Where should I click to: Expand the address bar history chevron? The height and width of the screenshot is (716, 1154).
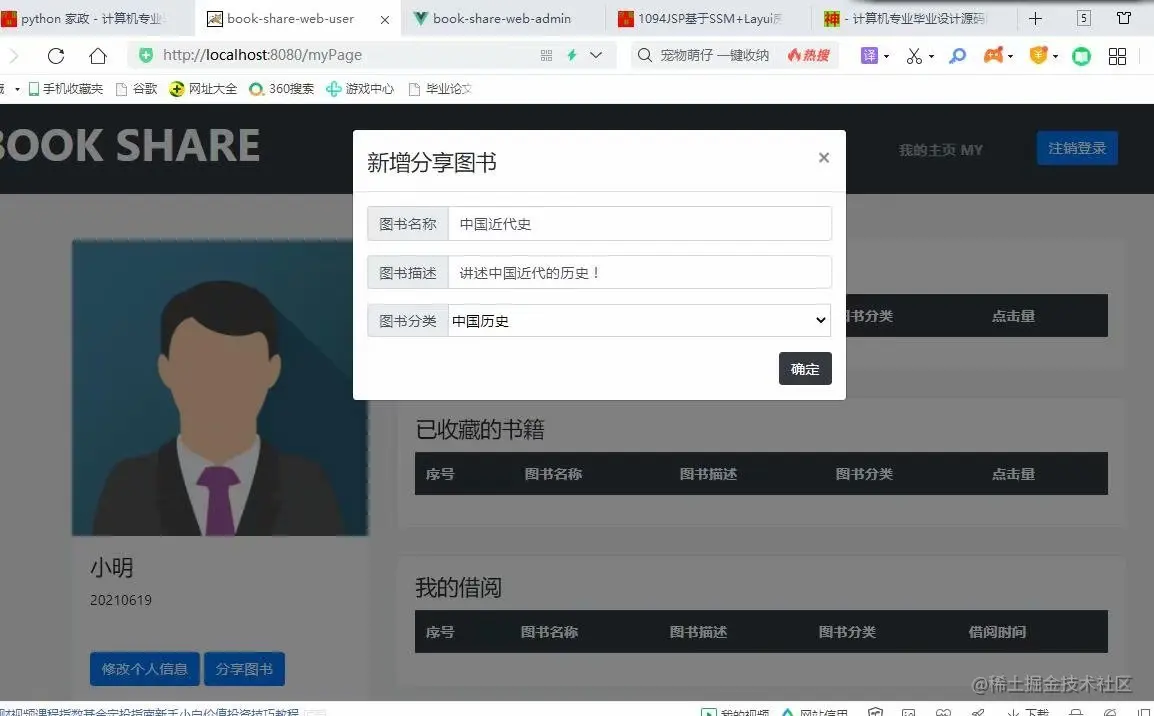(x=596, y=55)
